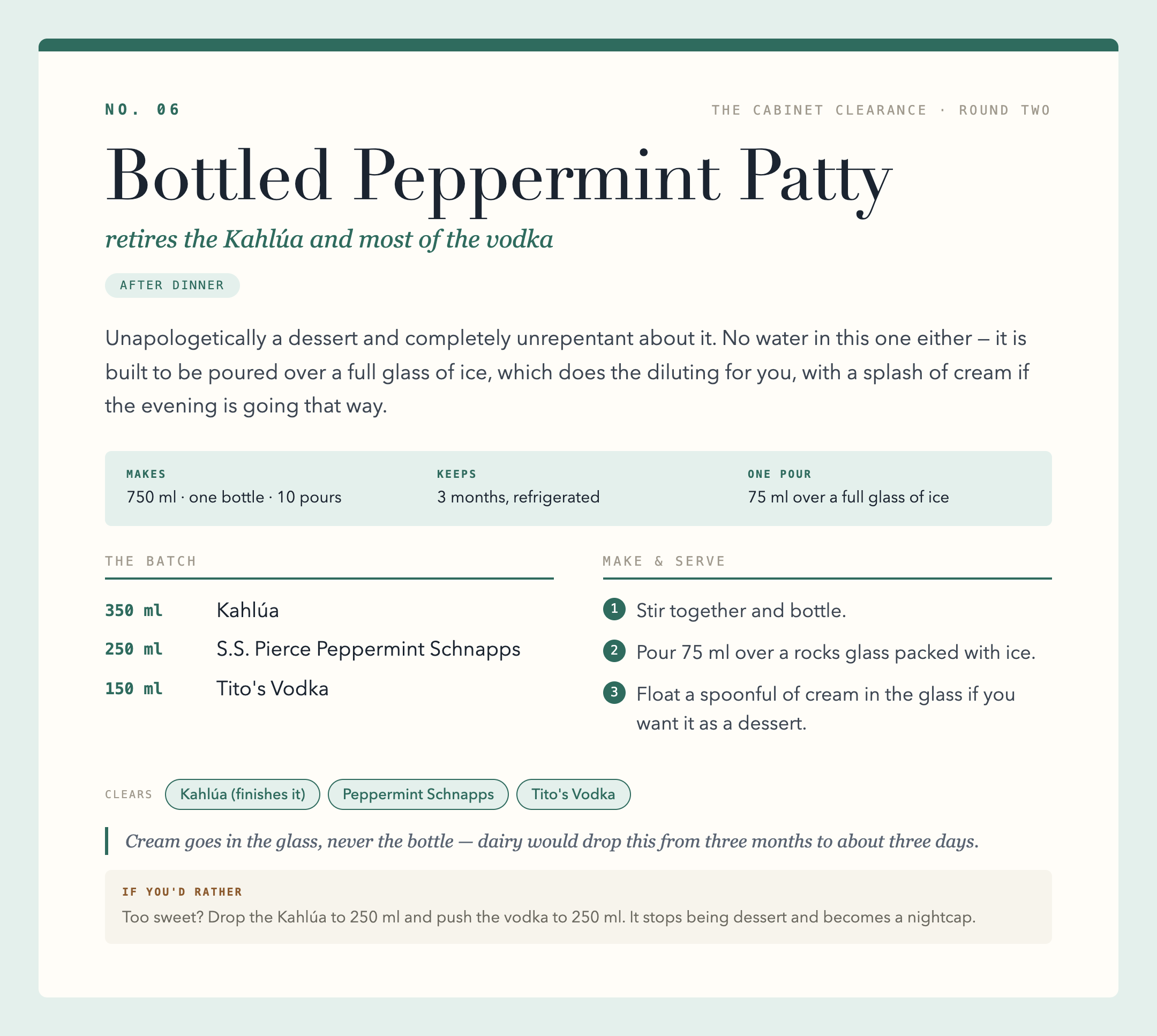
Task: Click the step 1 number badge
Action: 614,609
